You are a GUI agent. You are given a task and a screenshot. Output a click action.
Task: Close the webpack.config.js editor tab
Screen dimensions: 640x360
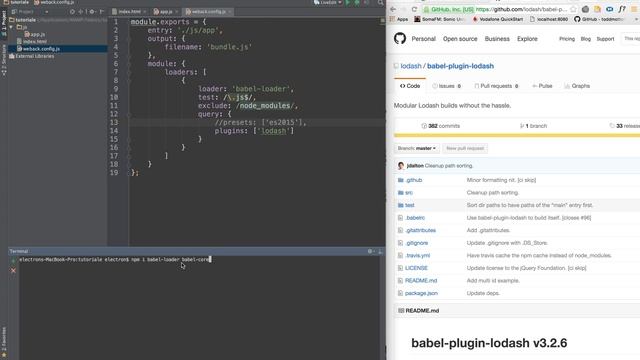(x=230, y=12)
